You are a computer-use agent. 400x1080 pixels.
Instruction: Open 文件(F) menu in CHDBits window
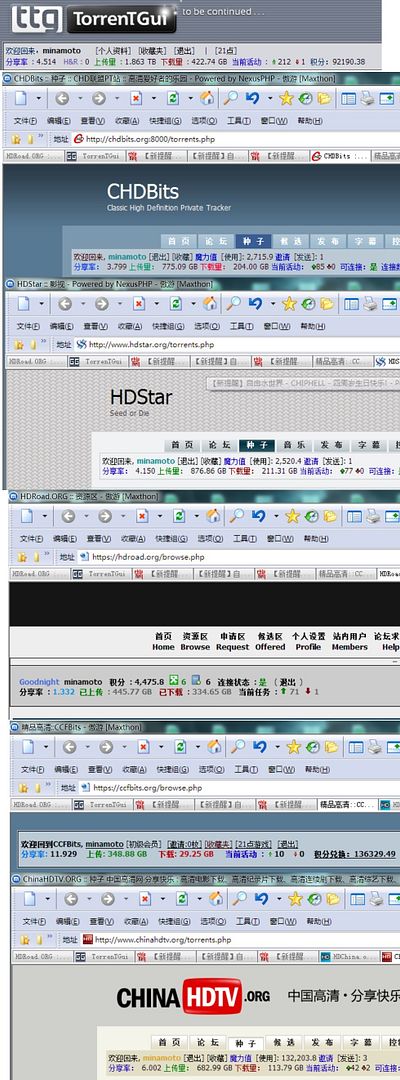tap(25, 121)
